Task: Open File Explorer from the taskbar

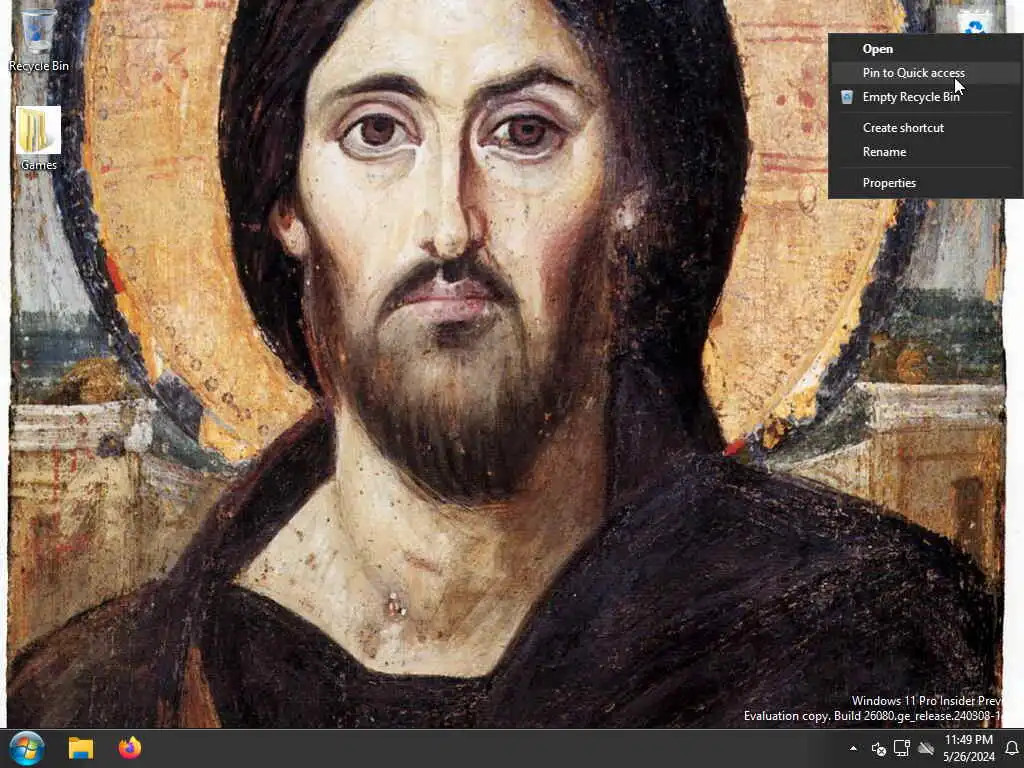Action: [81, 748]
